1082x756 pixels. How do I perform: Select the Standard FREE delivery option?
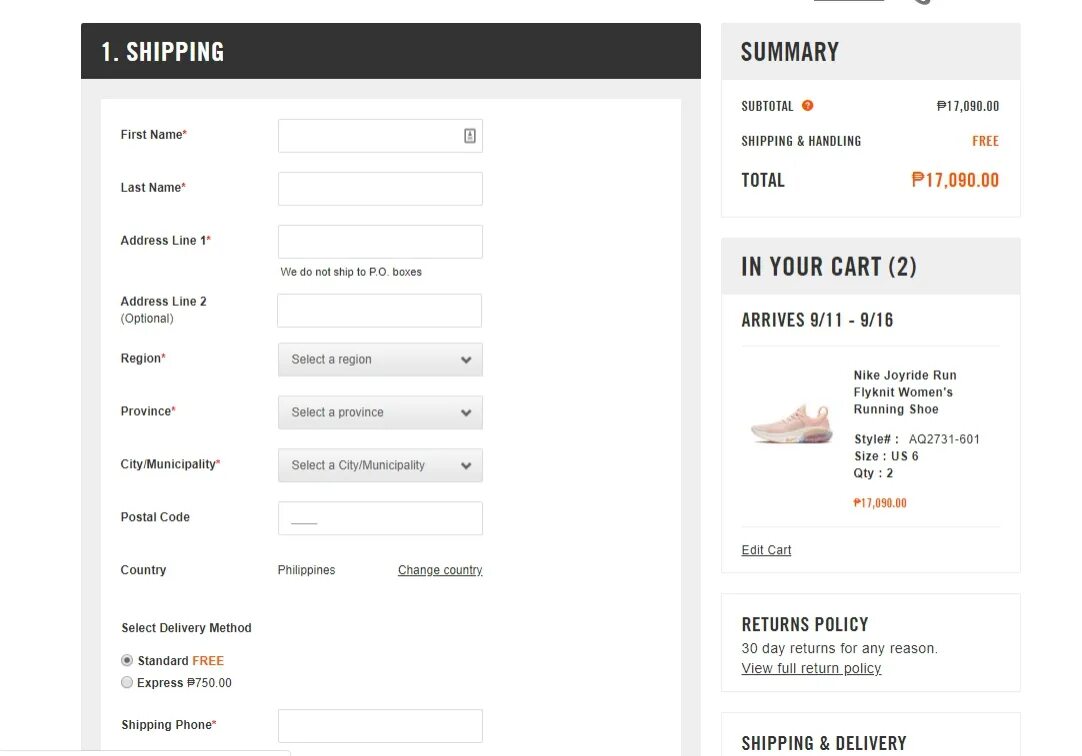127,661
